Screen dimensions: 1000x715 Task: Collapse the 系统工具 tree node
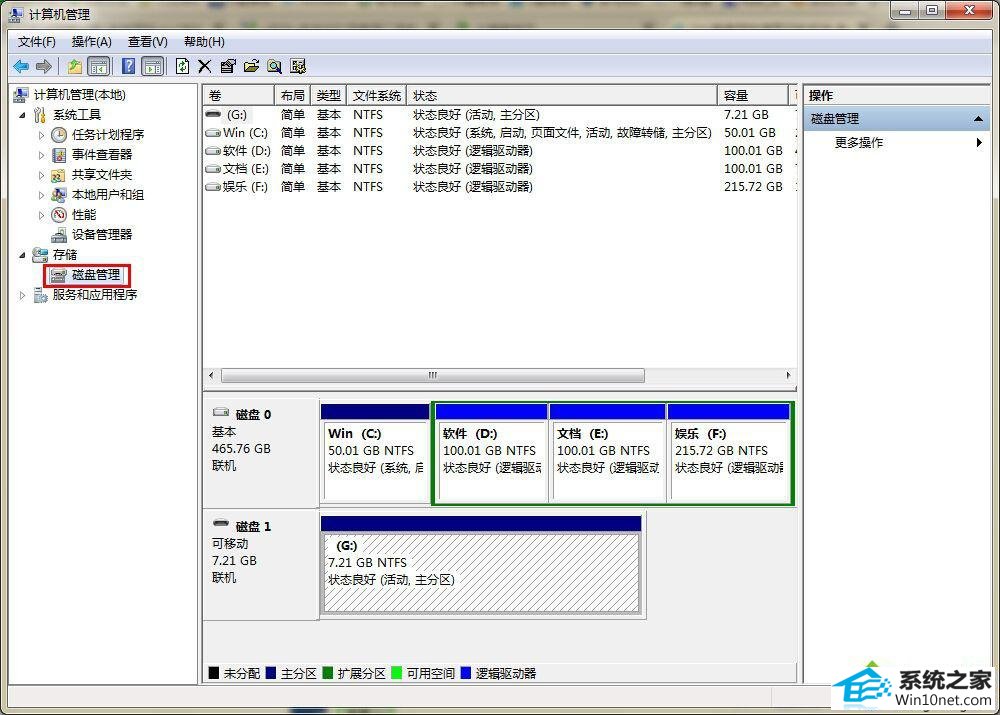(22, 115)
